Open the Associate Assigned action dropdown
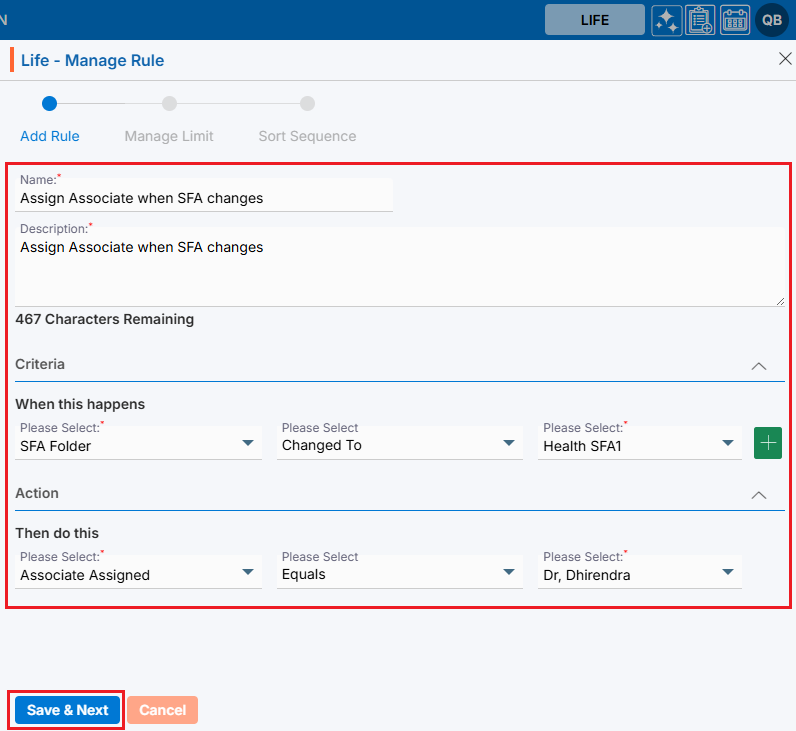This screenshot has height=731, width=796. pyautogui.click(x=138, y=574)
